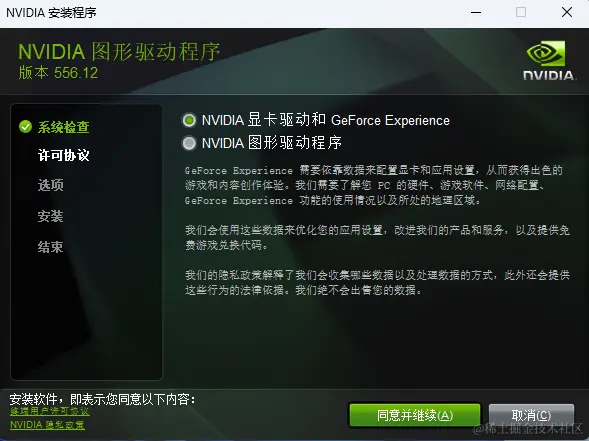
Task: Click the GeForce Experience data description paragraph
Action: [373, 185]
